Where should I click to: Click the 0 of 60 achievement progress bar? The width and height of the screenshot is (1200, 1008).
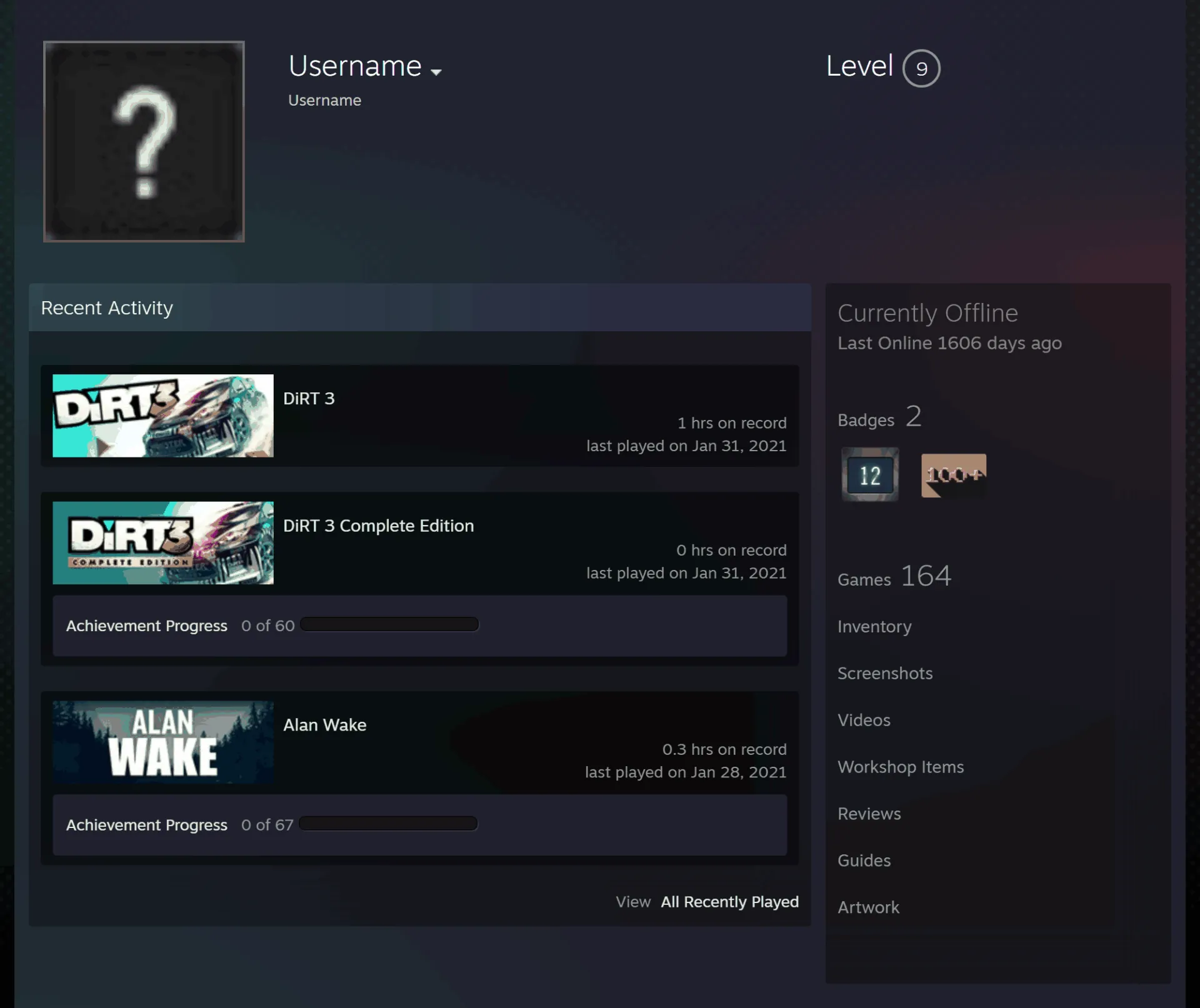click(389, 624)
